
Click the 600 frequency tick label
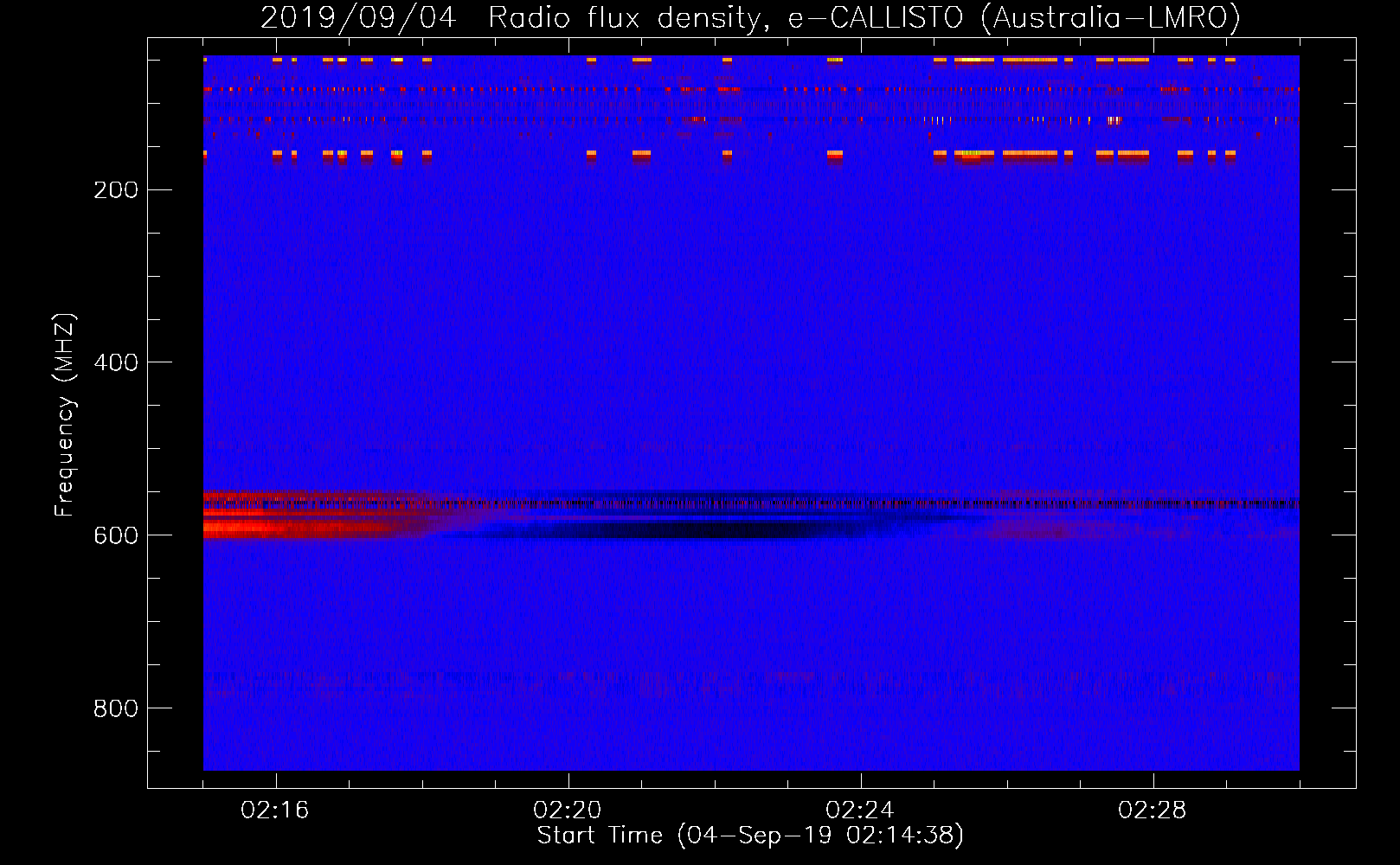pos(116,535)
